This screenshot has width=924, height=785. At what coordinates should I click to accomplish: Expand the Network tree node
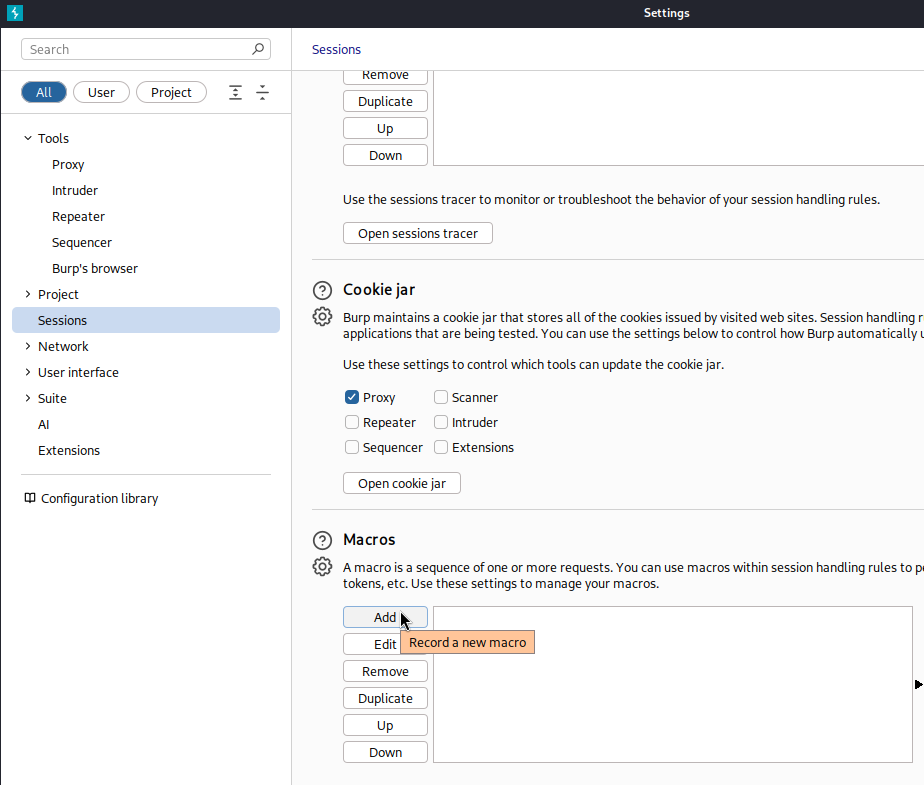28,346
